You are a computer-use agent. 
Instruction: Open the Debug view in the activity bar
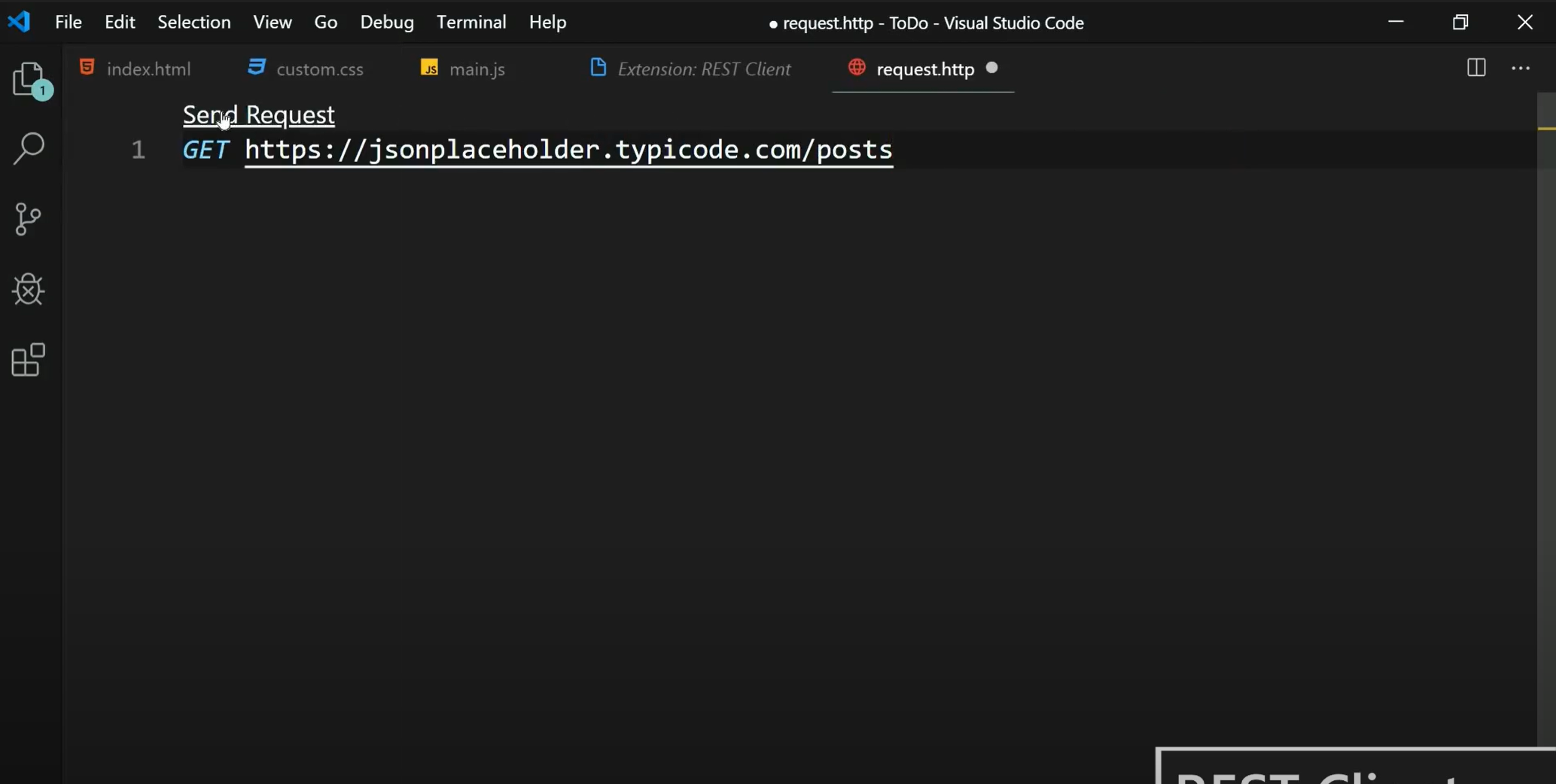point(29,289)
